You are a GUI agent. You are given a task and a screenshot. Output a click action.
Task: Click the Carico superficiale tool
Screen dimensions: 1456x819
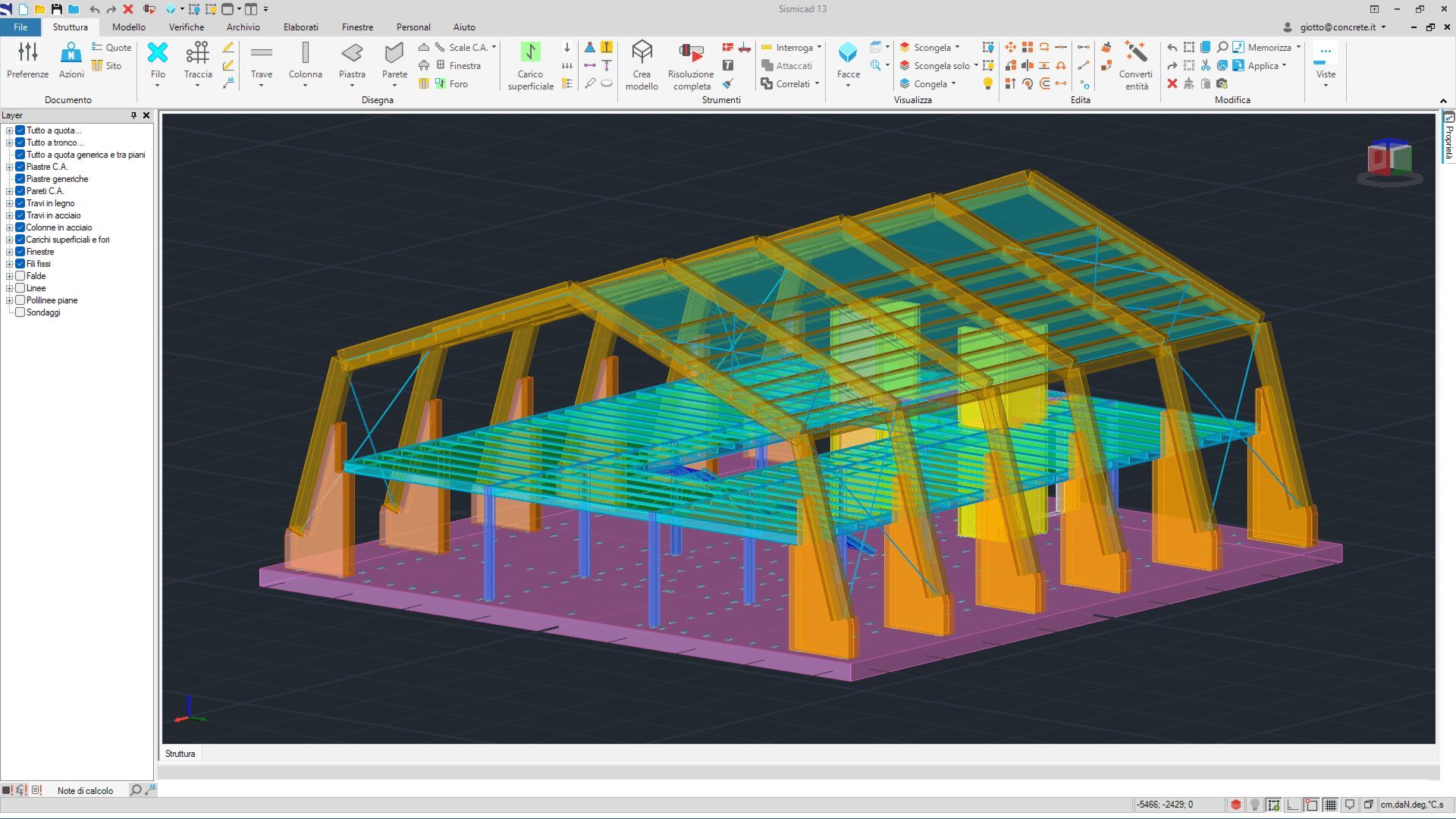[x=530, y=53]
